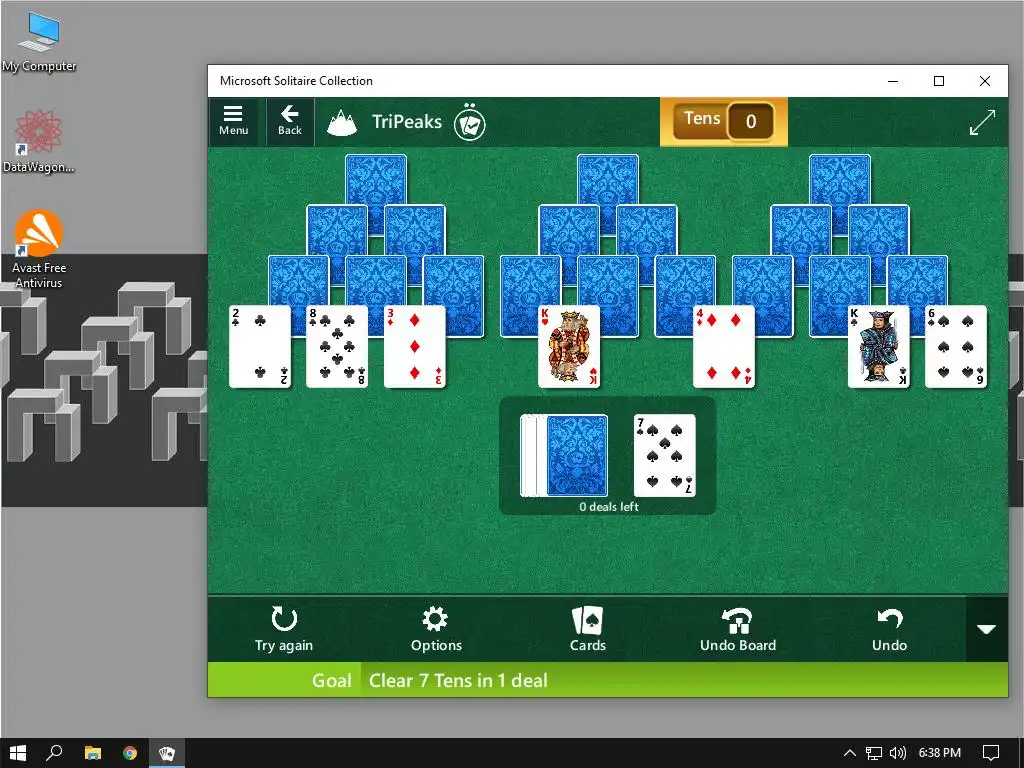Image resolution: width=1024 pixels, height=768 pixels.
Task: Open game Options gear
Action: [x=436, y=629]
